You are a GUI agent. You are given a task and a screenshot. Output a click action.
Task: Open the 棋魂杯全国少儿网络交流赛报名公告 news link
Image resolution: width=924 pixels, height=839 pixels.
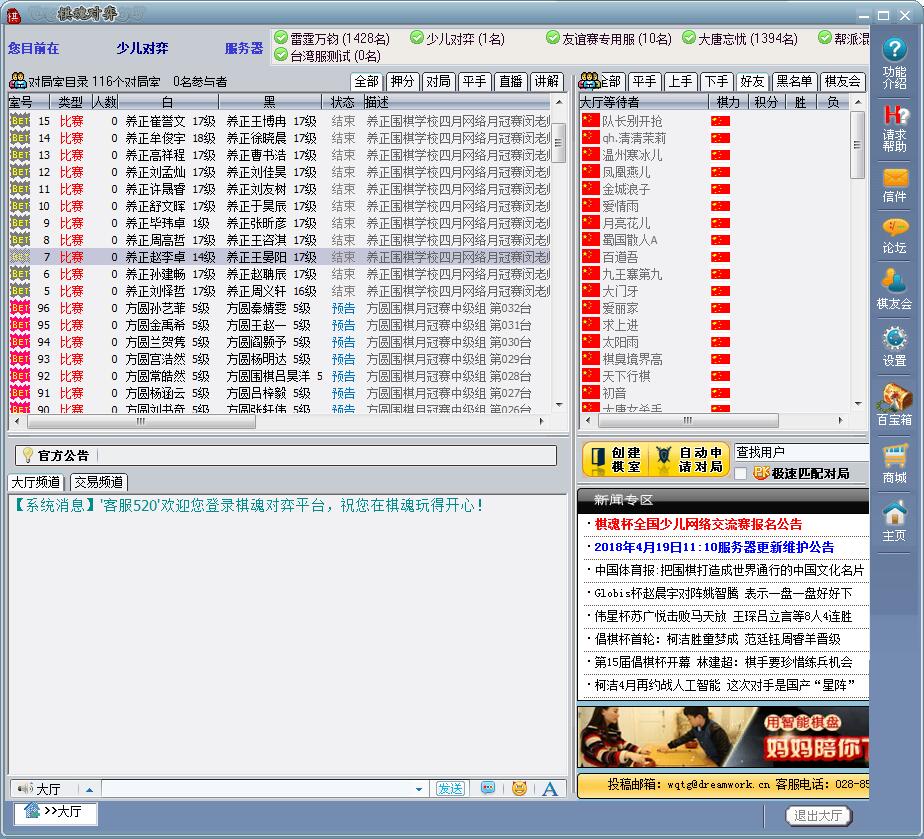697,524
